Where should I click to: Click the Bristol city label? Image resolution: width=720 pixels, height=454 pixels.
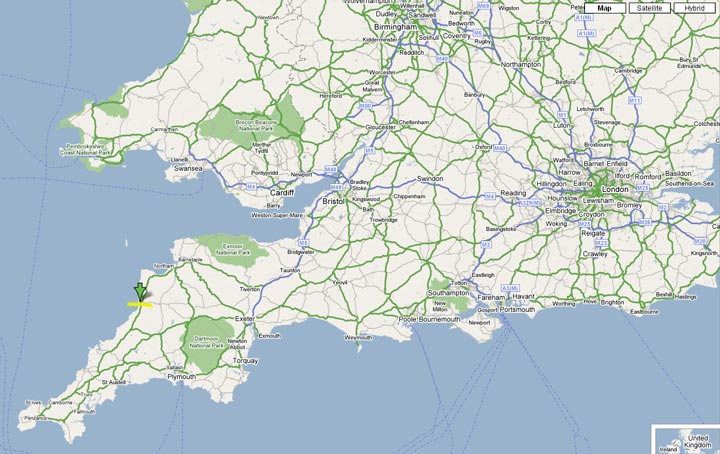(x=333, y=202)
